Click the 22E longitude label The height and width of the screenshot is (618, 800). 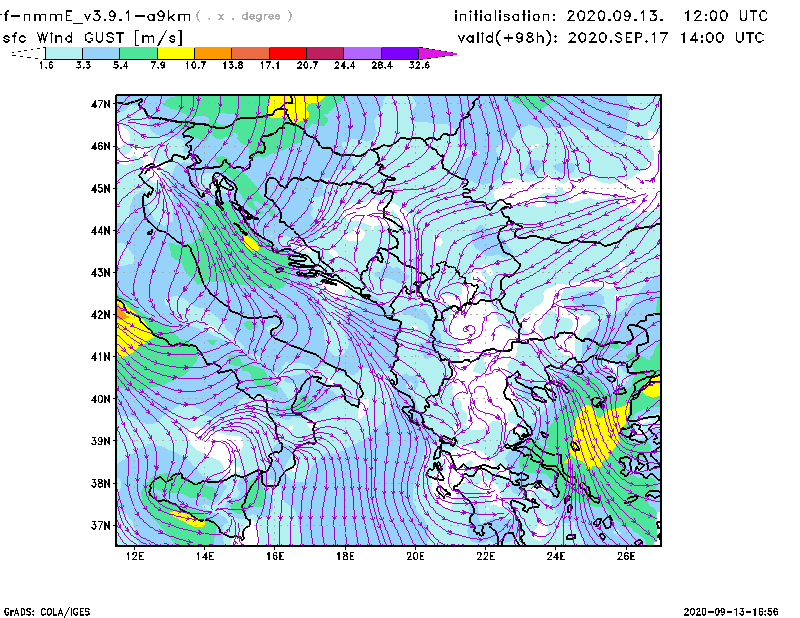coord(486,556)
